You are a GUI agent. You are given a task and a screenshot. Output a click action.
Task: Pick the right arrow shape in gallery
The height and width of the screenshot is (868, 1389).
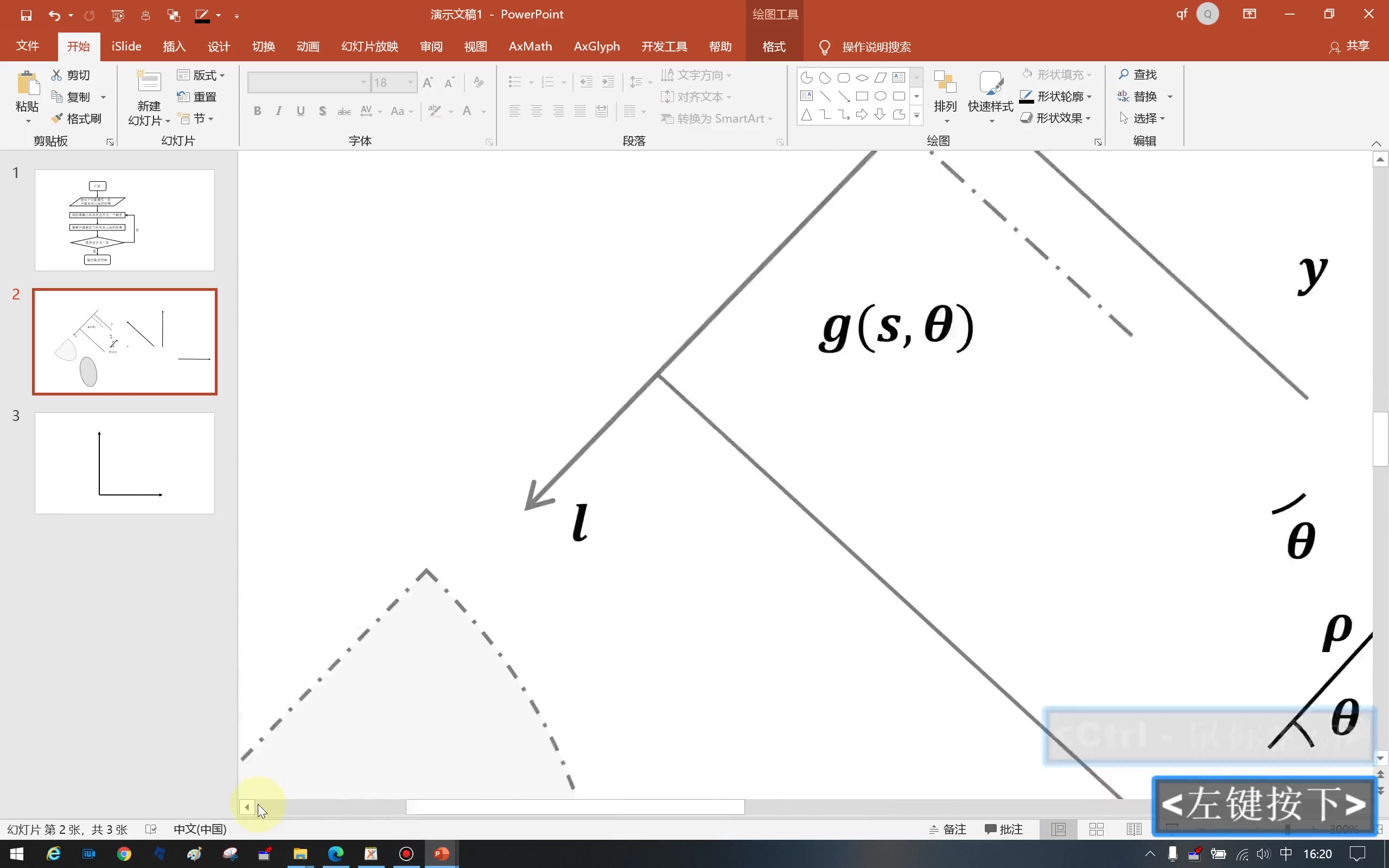862,114
